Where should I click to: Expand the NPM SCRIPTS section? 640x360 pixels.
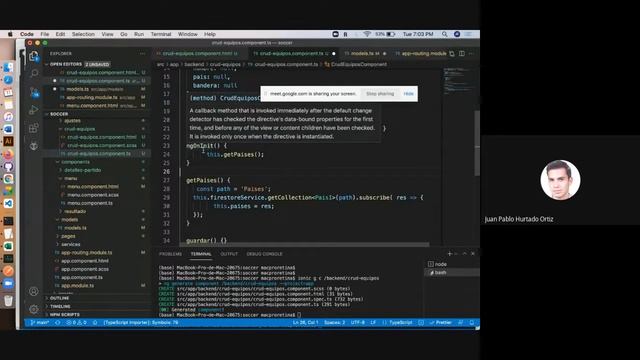[x=64, y=314]
